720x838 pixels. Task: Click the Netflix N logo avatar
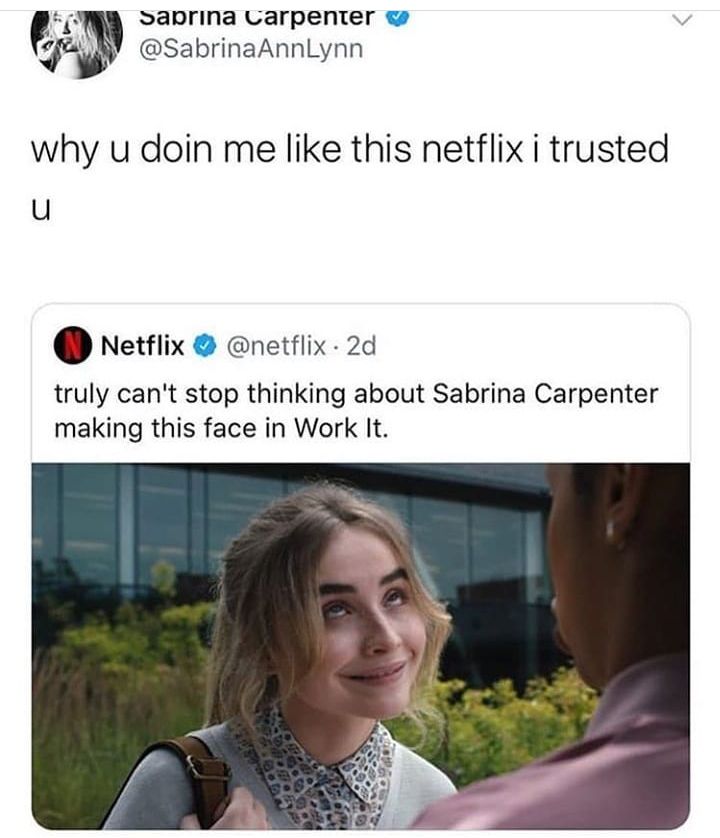(72, 345)
